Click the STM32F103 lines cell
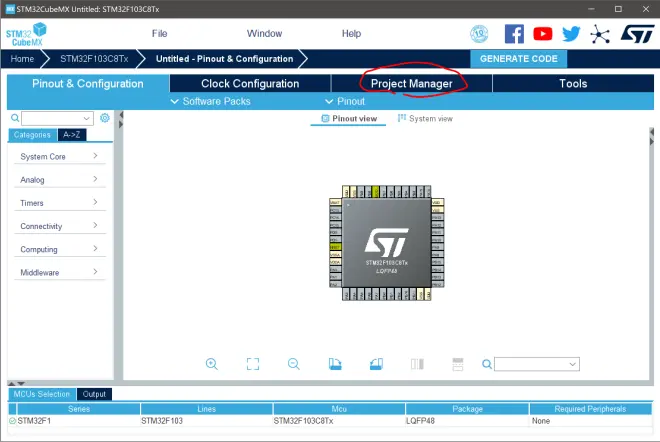Viewport: 660px width, 442px height. [206, 421]
